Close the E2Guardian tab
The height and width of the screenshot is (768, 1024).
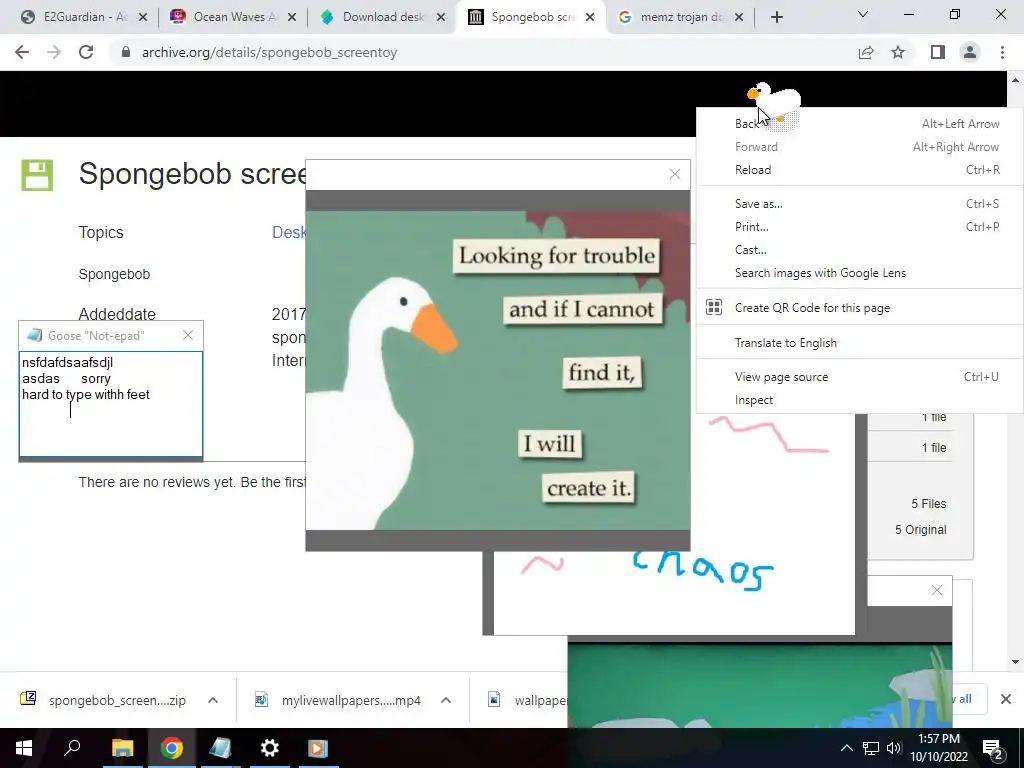(143, 17)
